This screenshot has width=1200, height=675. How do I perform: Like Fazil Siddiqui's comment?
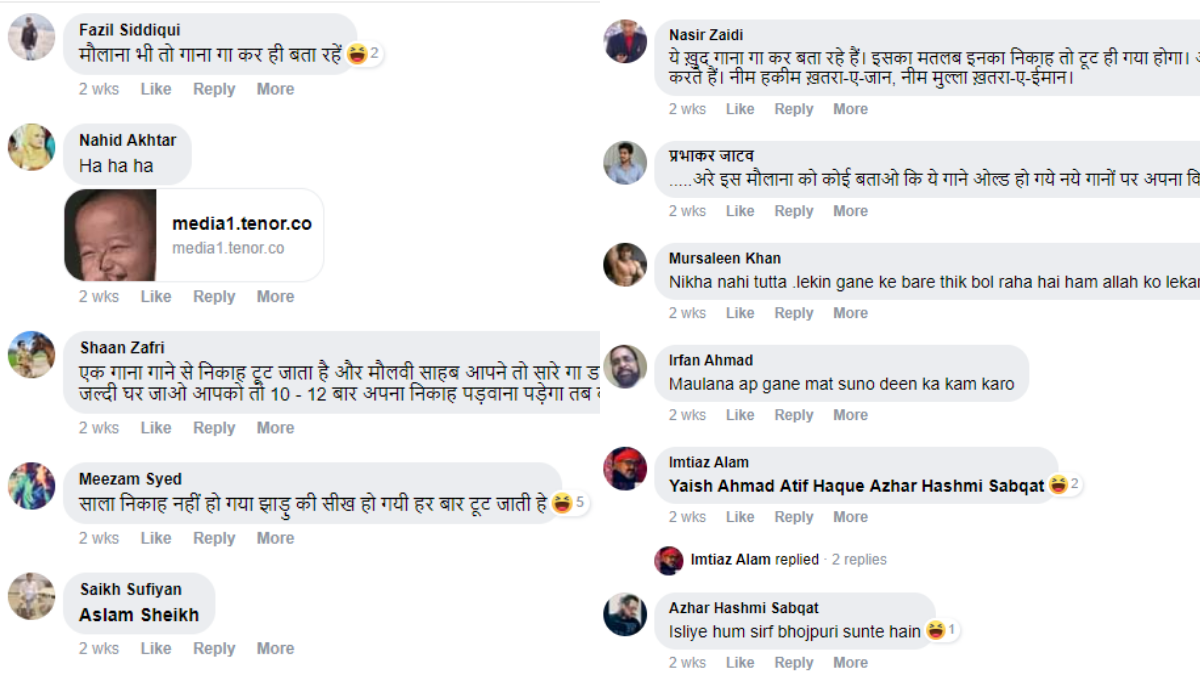(156, 89)
